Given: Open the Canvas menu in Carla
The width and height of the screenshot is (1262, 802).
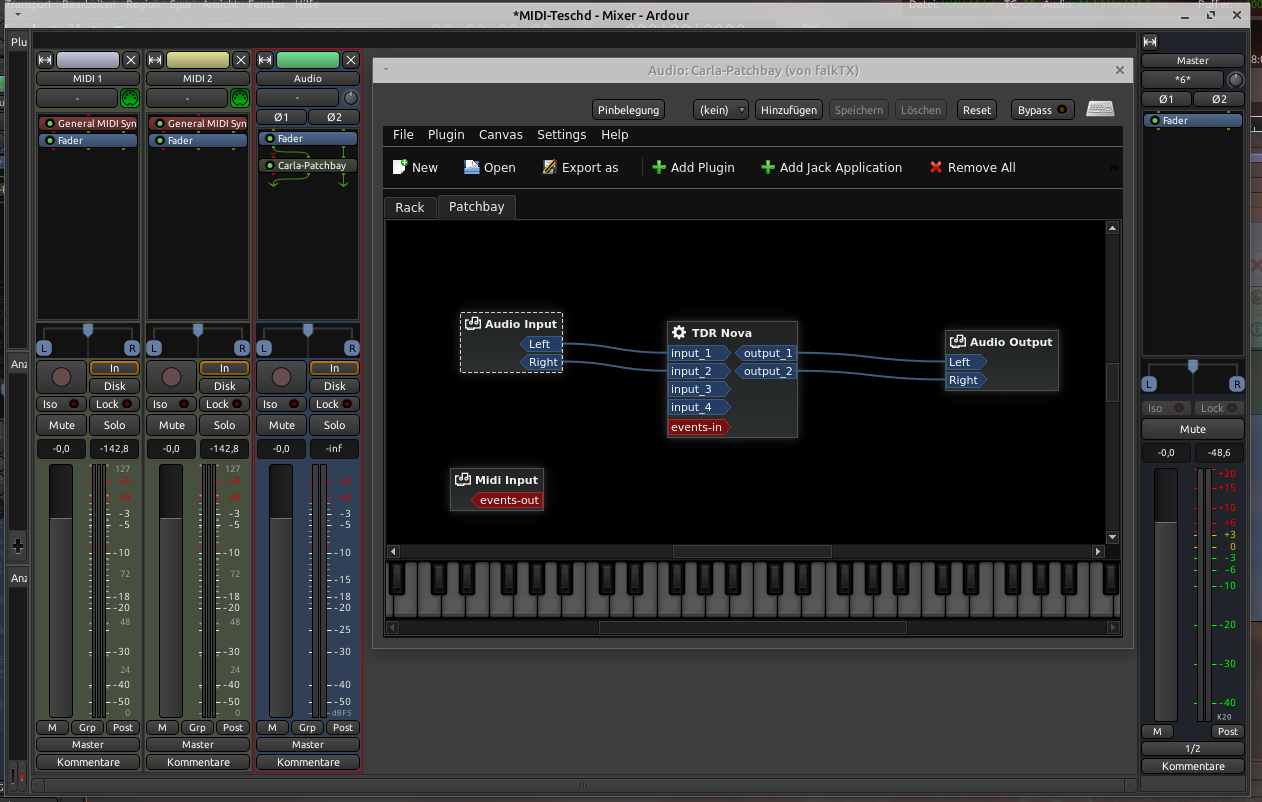Looking at the screenshot, I should point(501,135).
